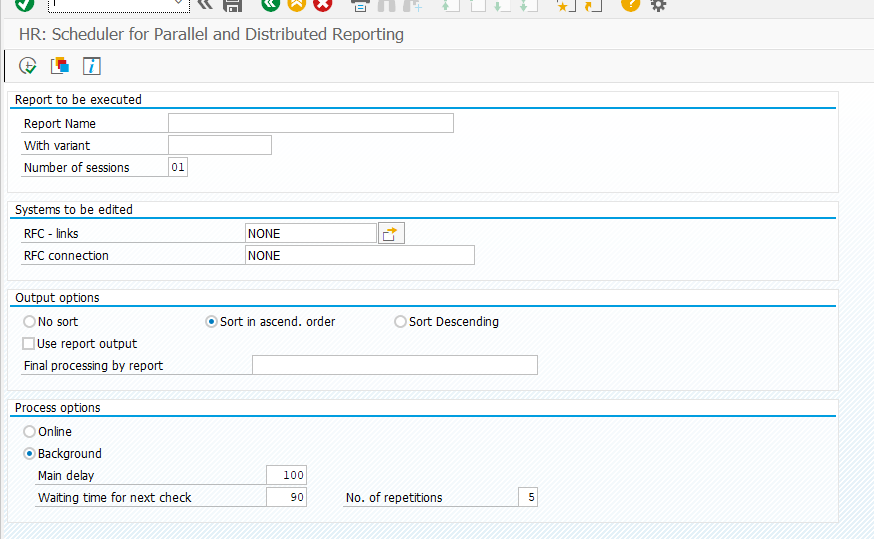
Task: Select the Online process option
Action: 29,432
